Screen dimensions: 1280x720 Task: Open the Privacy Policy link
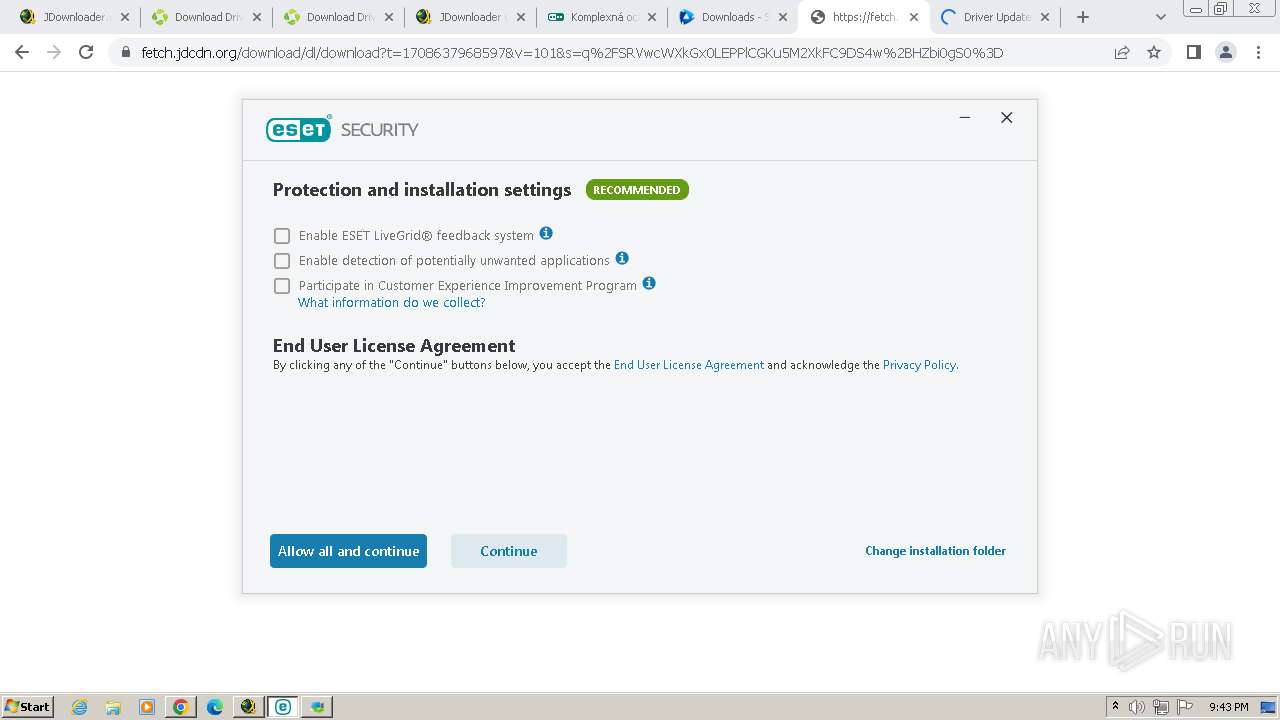point(919,365)
